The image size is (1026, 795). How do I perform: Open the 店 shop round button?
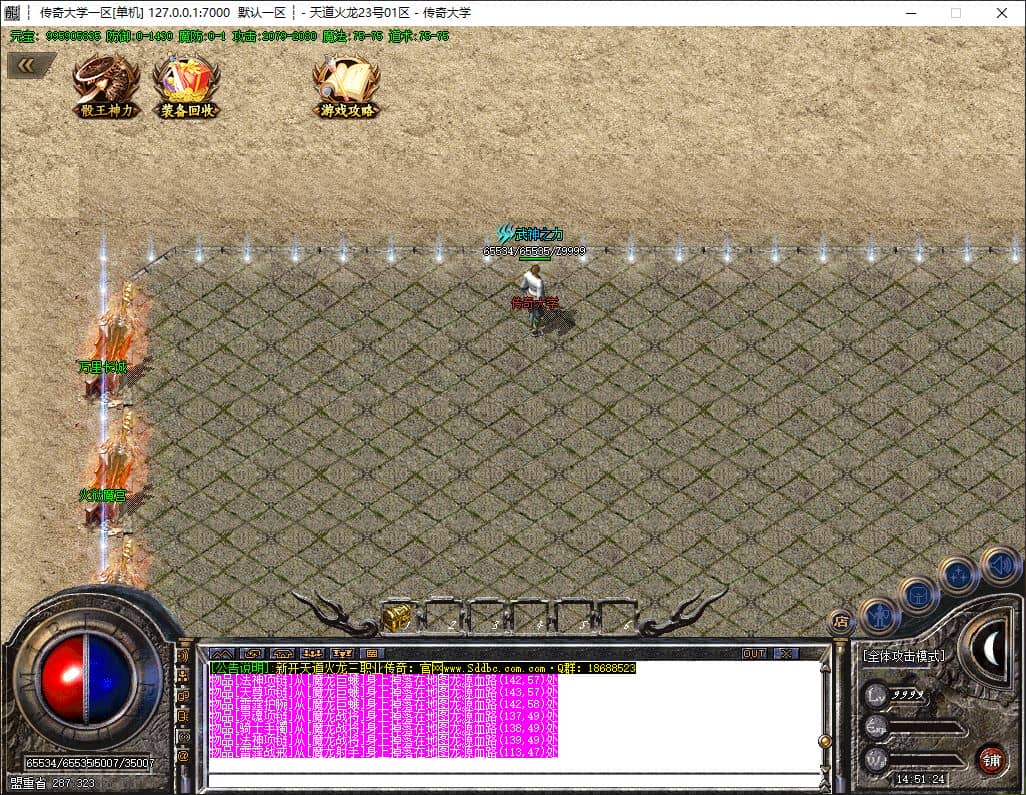point(841,621)
